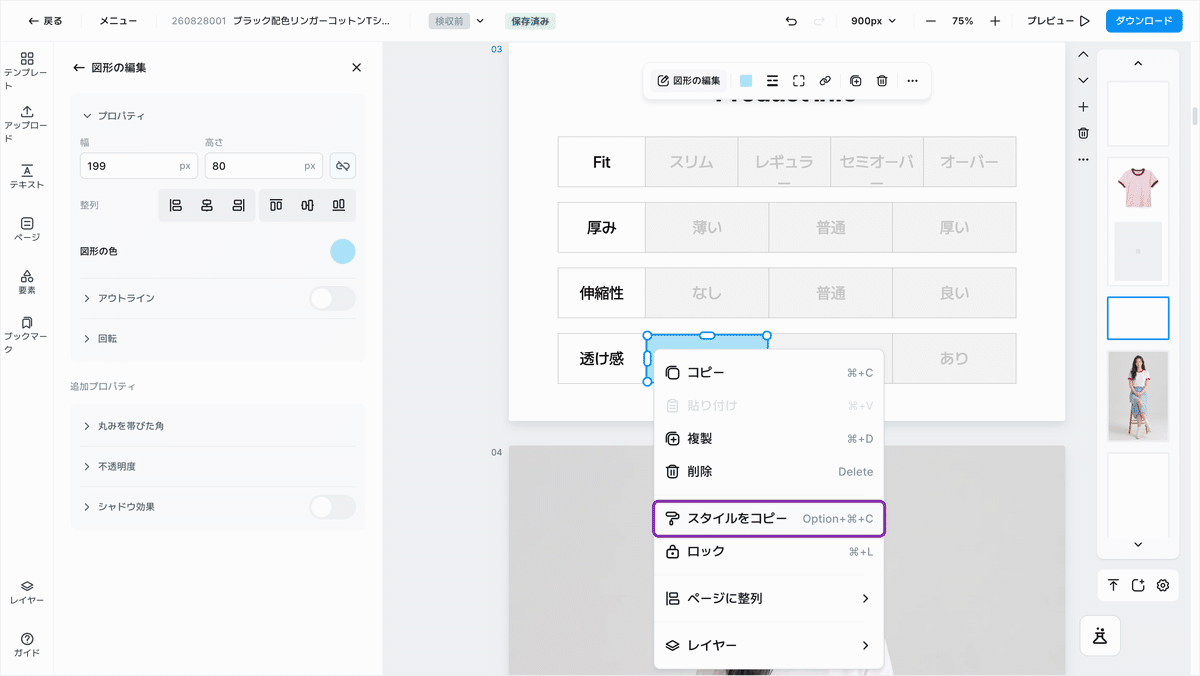Open the Page panel in sidebar

click(27, 230)
